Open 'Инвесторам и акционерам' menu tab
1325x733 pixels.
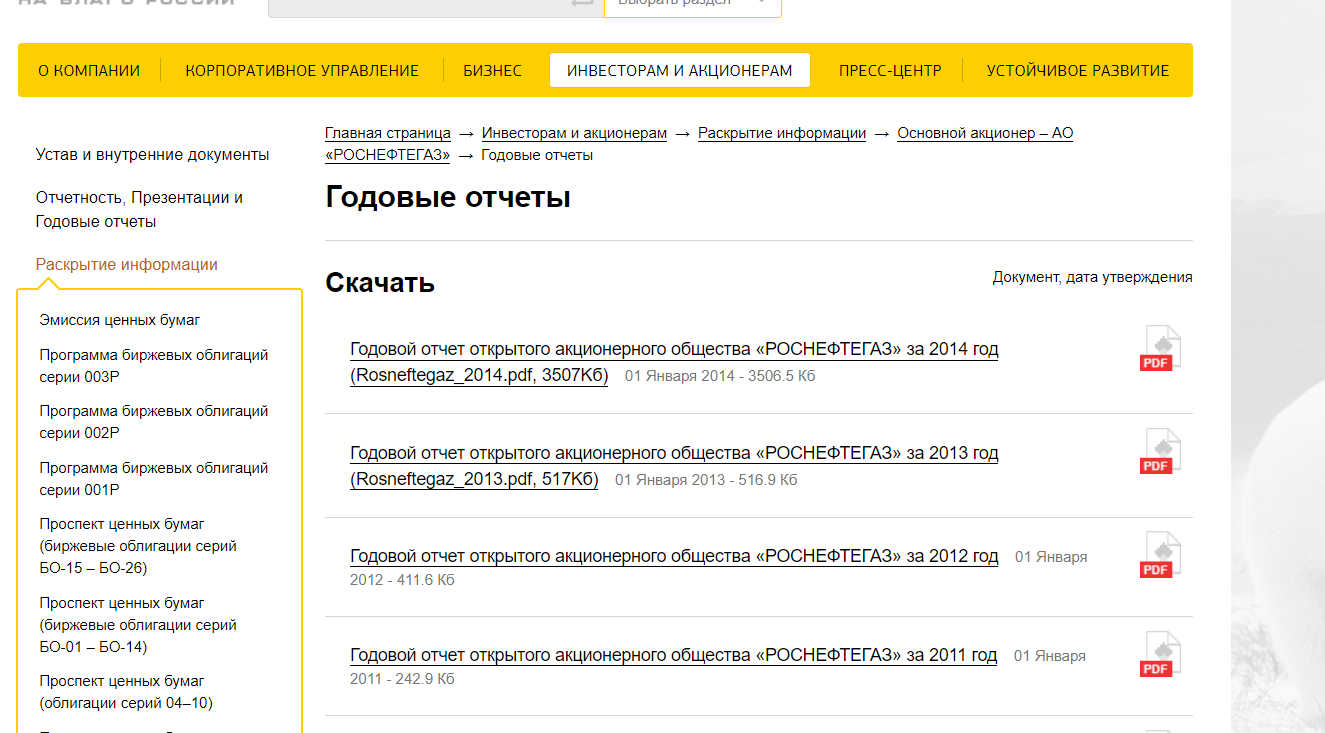coord(679,71)
